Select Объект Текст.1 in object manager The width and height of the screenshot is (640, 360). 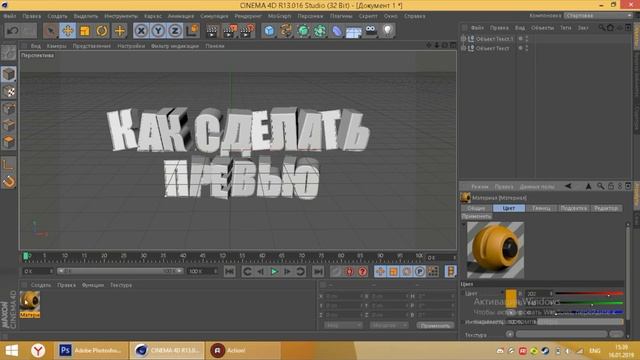(x=494, y=39)
